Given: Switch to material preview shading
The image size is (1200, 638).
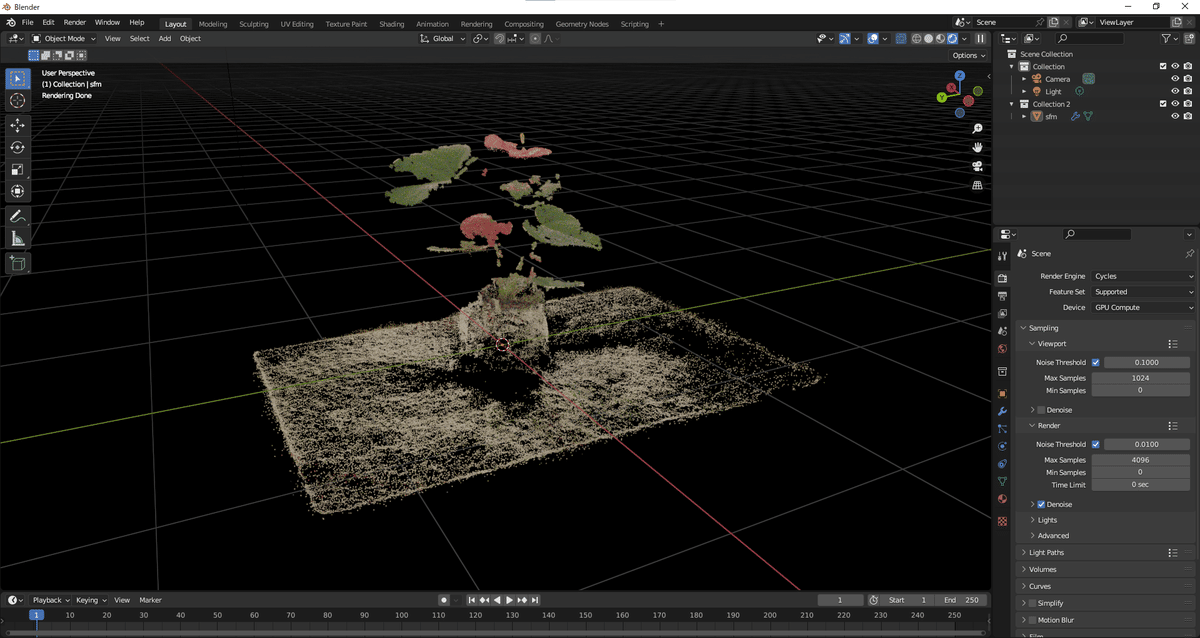Looking at the screenshot, I should [x=940, y=39].
